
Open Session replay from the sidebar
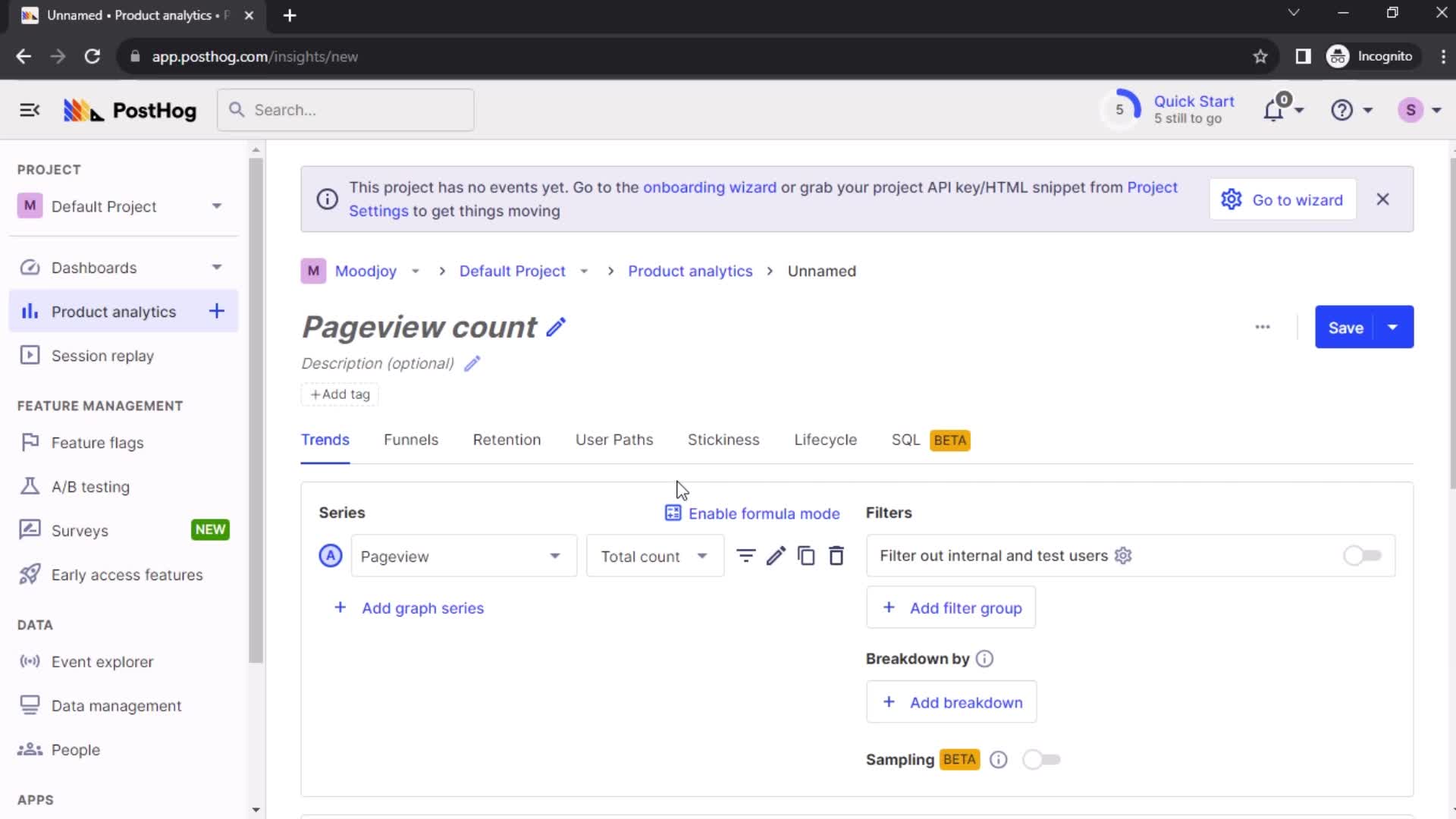102,355
